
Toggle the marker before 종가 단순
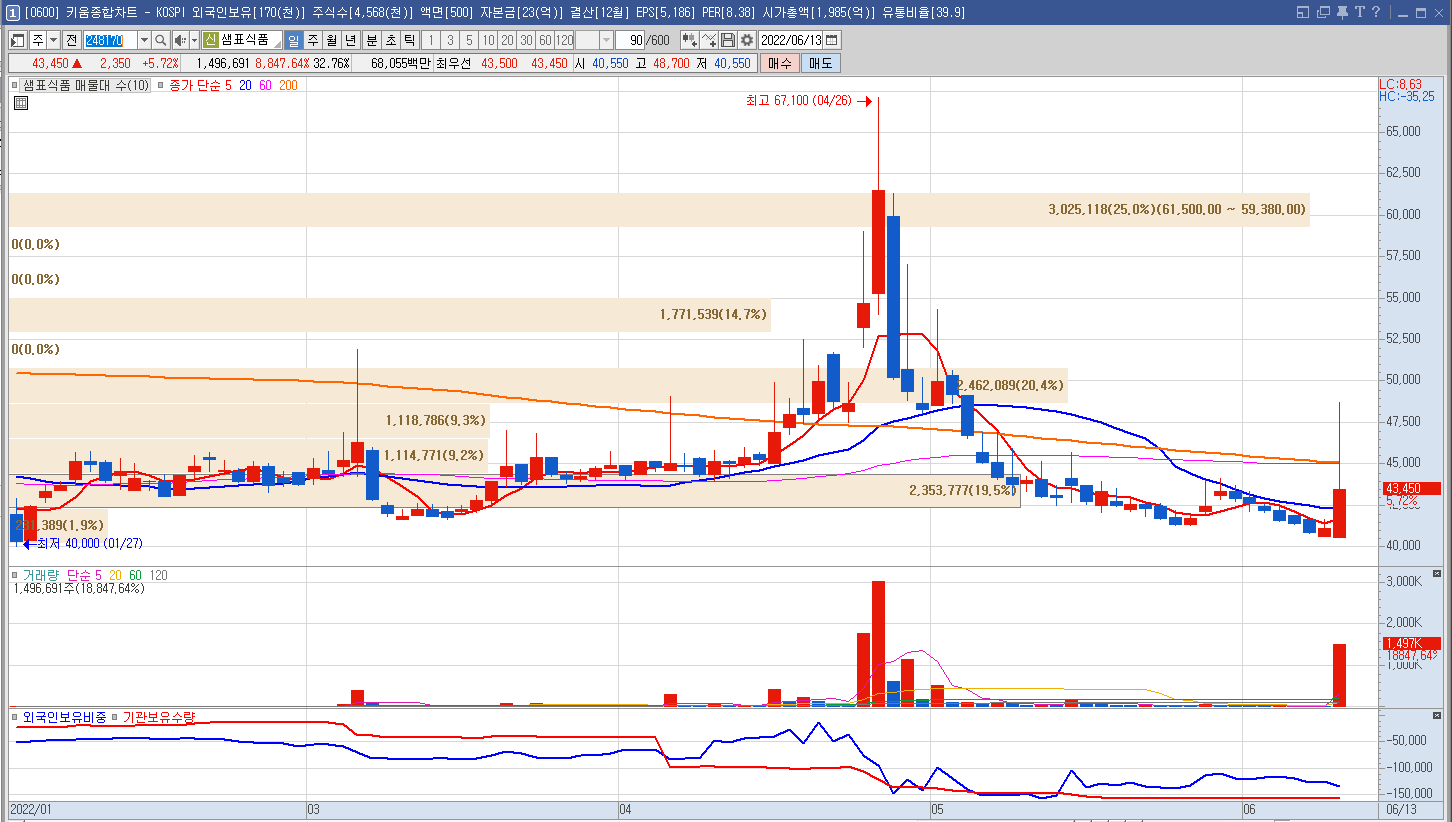(161, 85)
